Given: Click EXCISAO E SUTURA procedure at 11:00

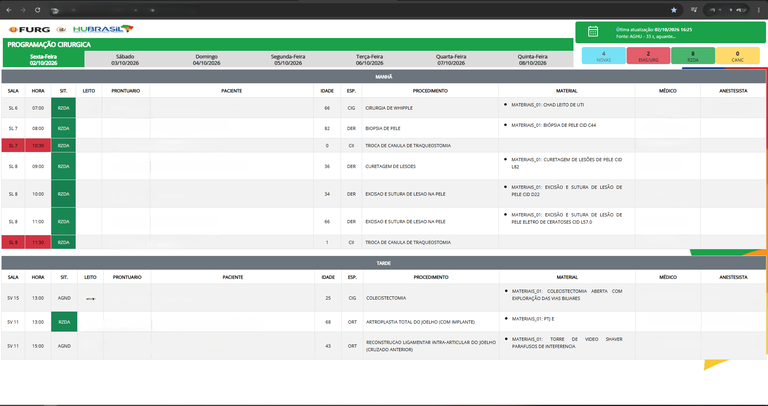Looking at the screenshot, I should point(406,221).
